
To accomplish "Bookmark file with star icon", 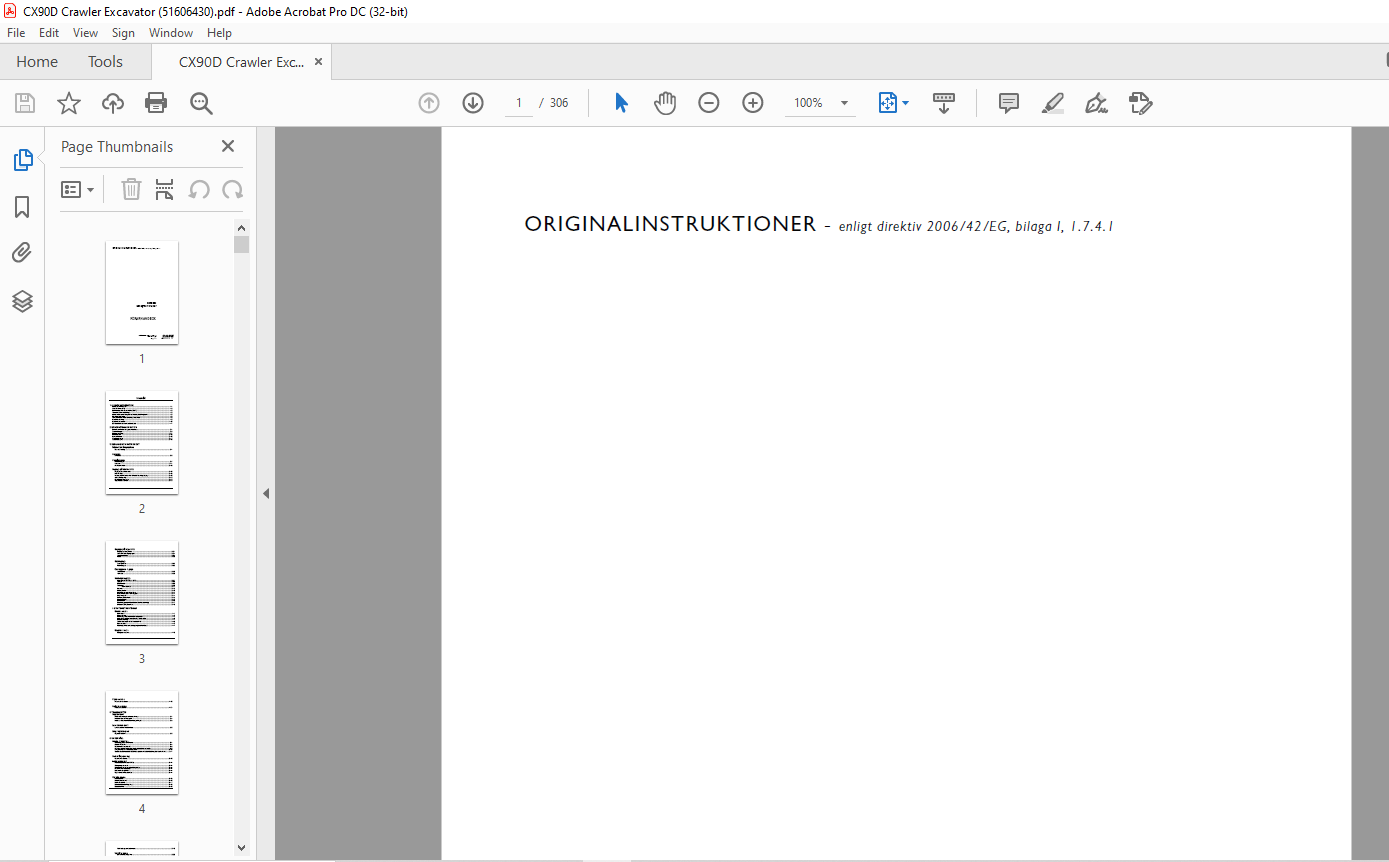I will 69,103.
